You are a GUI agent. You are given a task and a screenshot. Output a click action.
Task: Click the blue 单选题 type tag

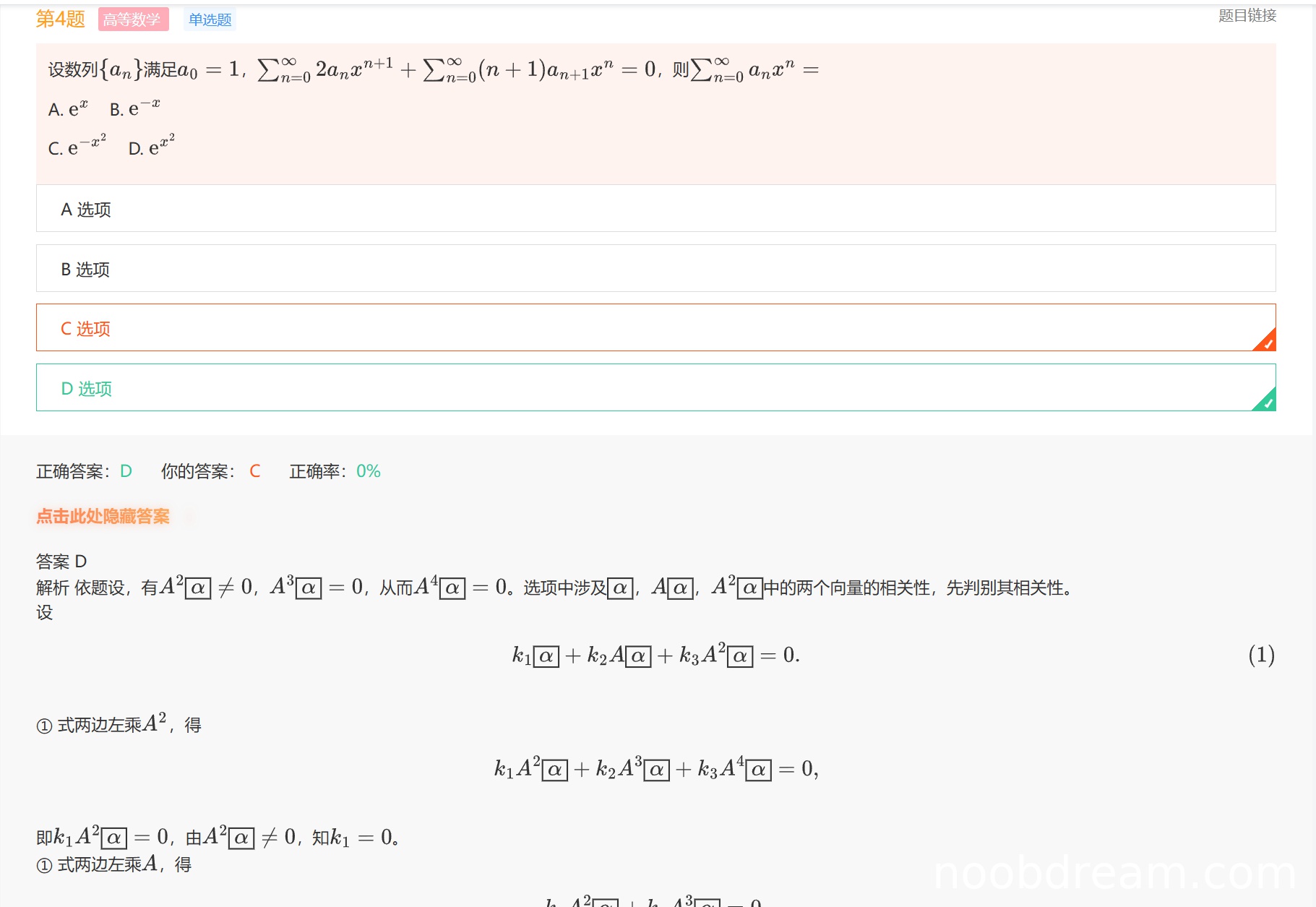tap(210, 20)
